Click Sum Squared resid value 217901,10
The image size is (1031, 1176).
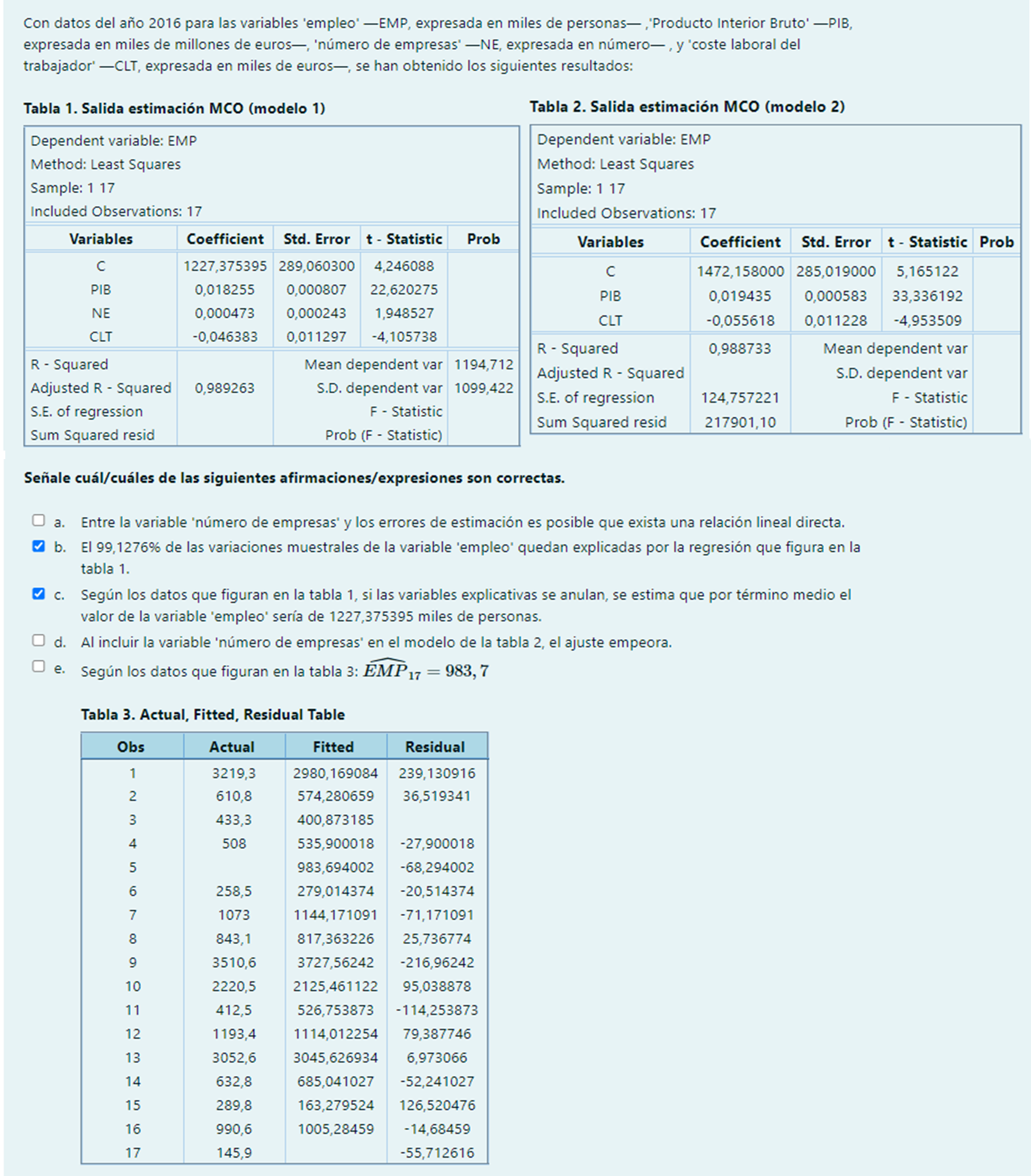coord(740,423)
